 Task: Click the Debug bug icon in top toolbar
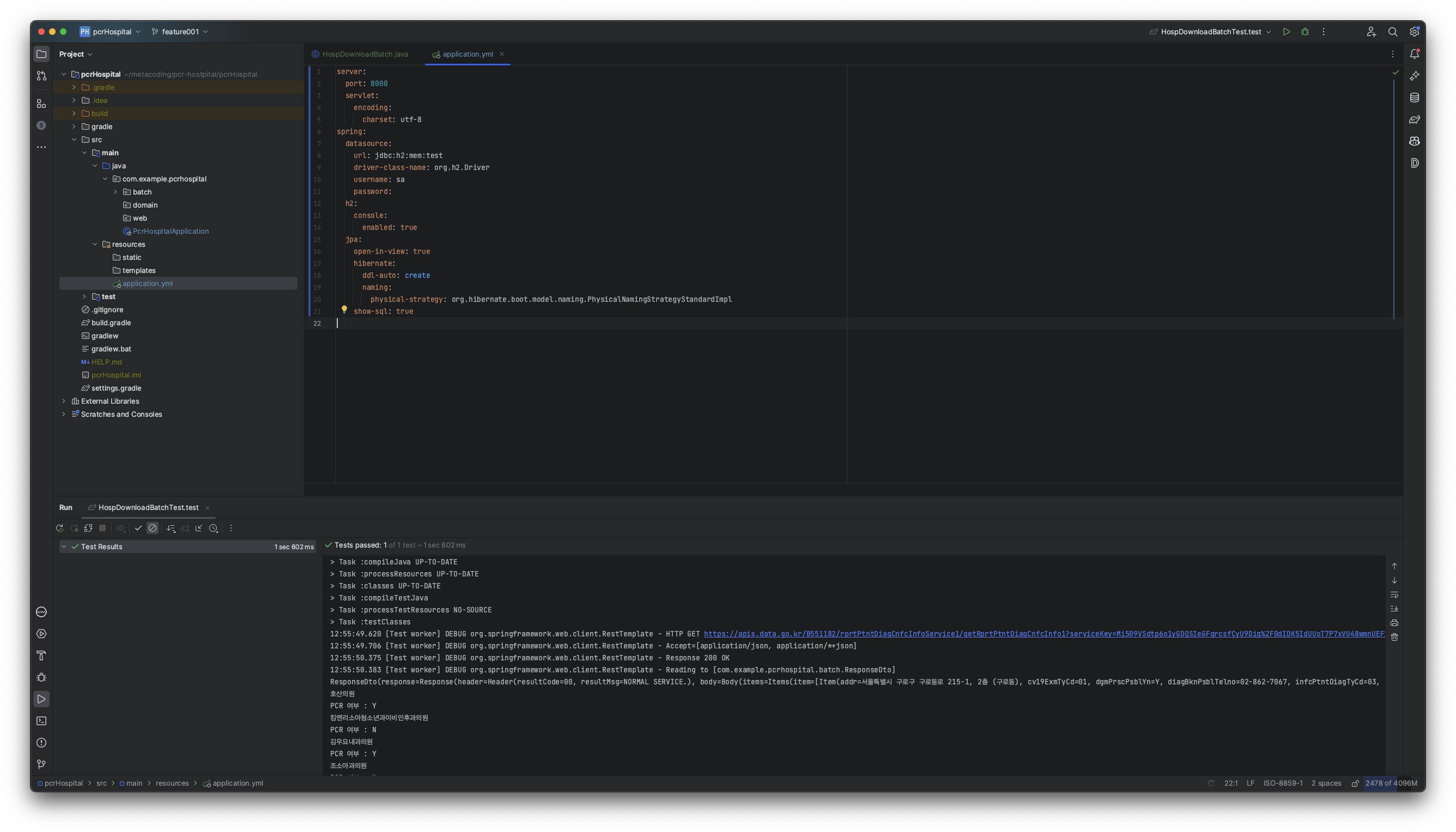[1305, 32]
